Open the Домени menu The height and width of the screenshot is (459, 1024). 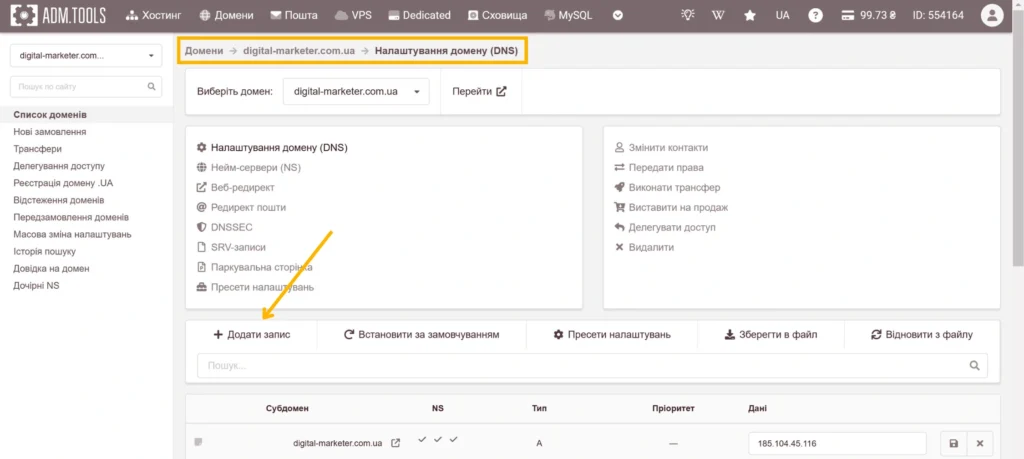coord(226,15)
